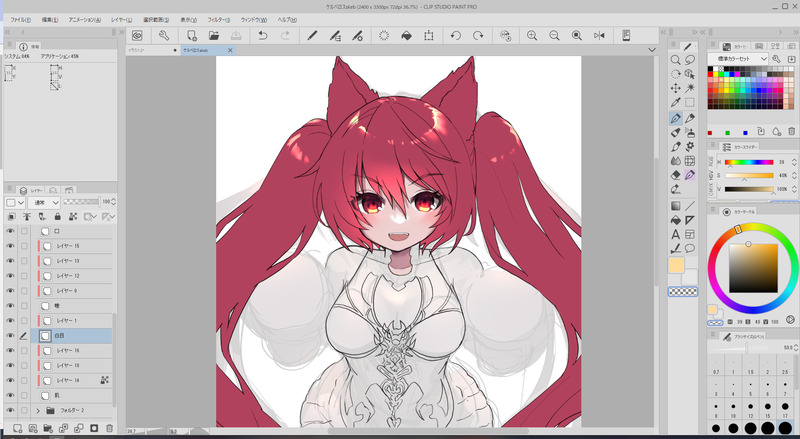800x439 pixels.
Task: Select the Eraser tool
Action: click(x=676, y=175)
